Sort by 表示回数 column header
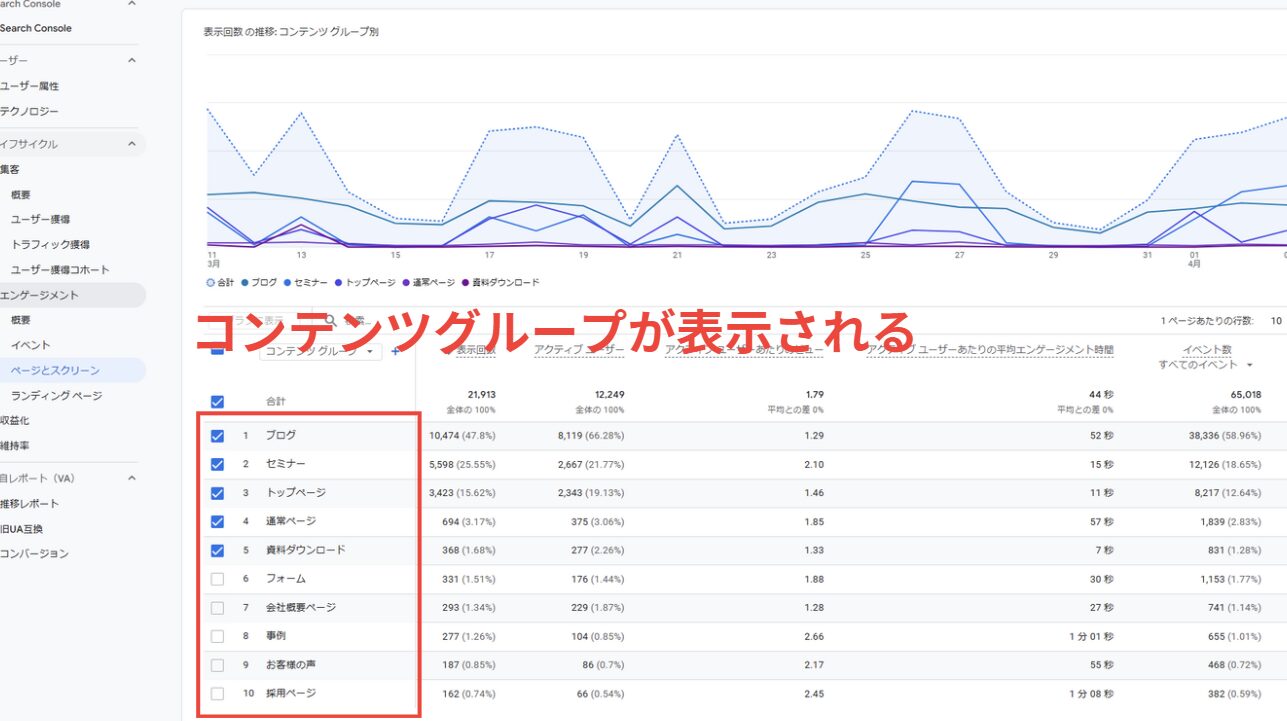1287x721 pixels. pyautogui.click(x=475, y=350)
